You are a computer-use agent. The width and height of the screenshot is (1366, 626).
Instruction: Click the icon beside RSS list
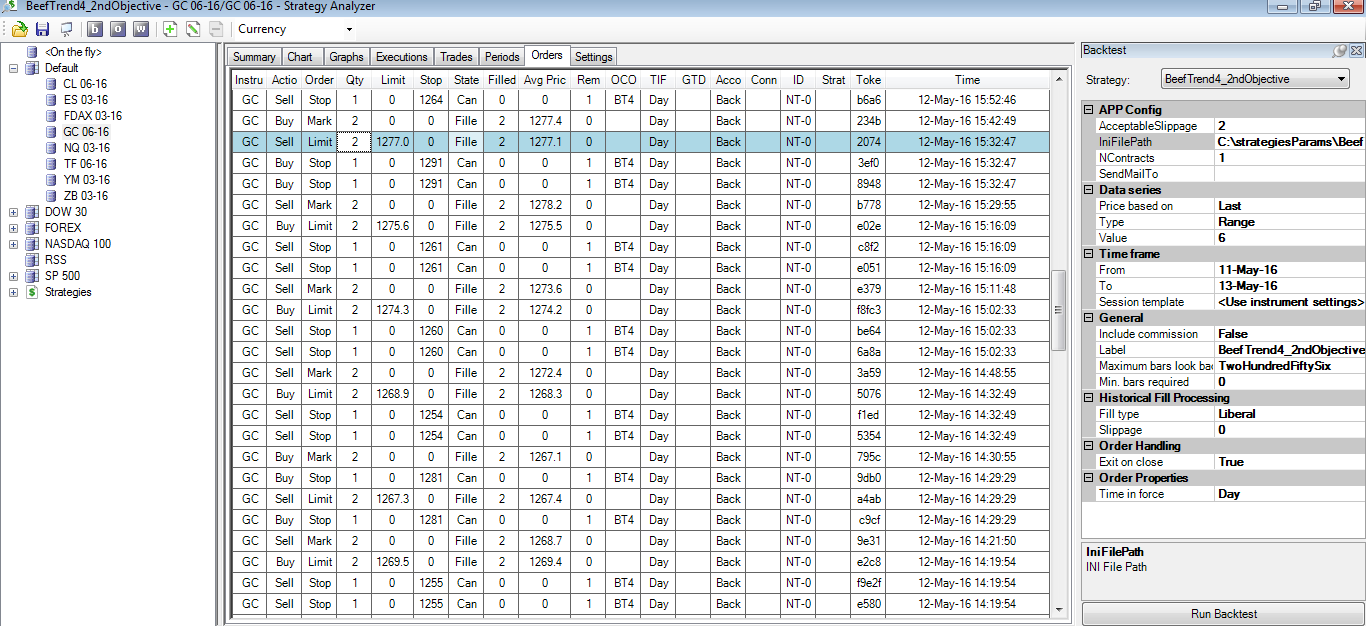tap(33, 260)
